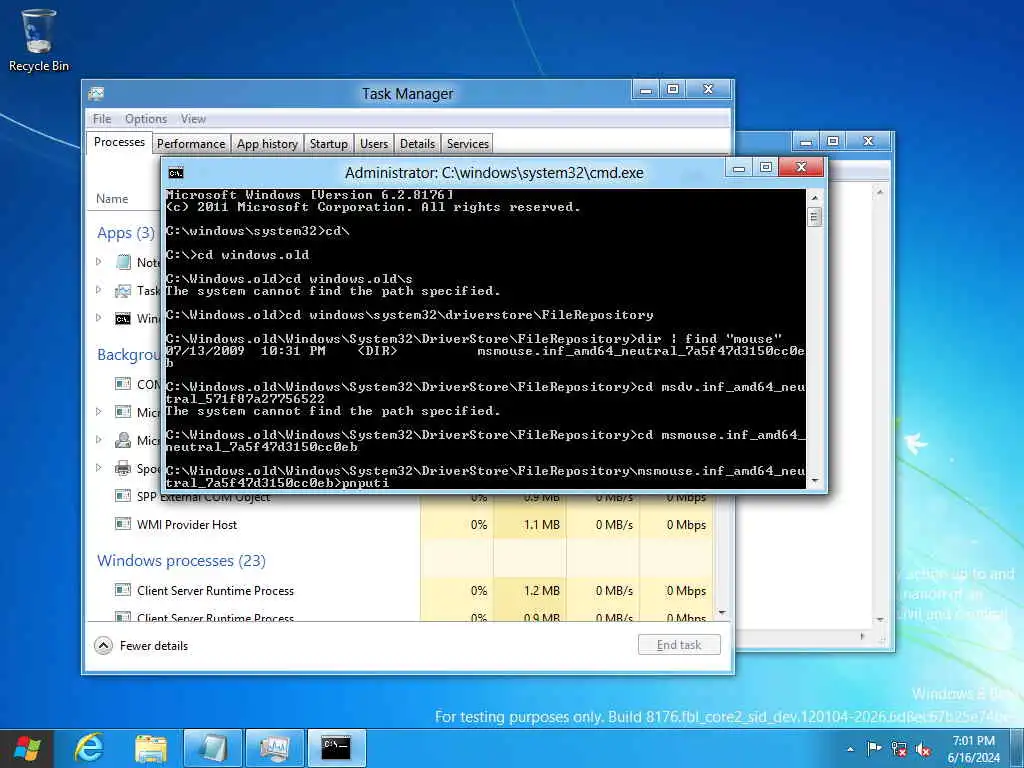Viewport: 1024px width, 768px height.
Task: Open the View menu in Task Manager
Action: pyautogui.click(x=193, y=119)
